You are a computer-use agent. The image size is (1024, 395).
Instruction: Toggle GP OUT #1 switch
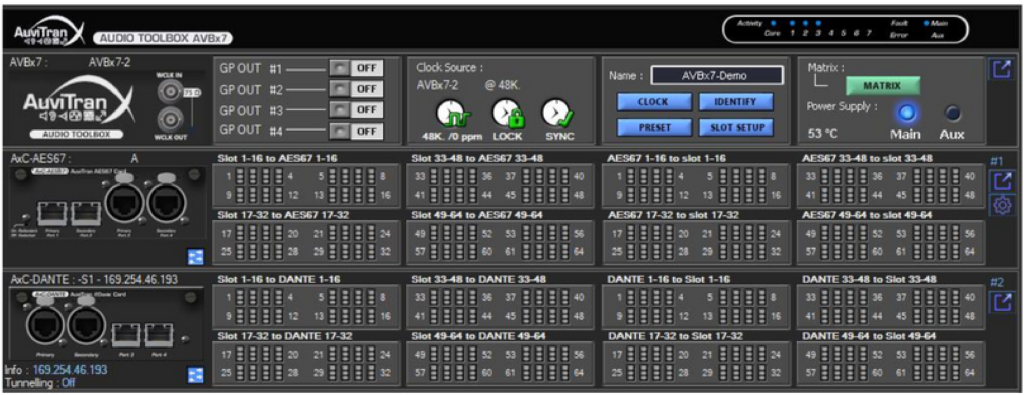coord(356,68)
